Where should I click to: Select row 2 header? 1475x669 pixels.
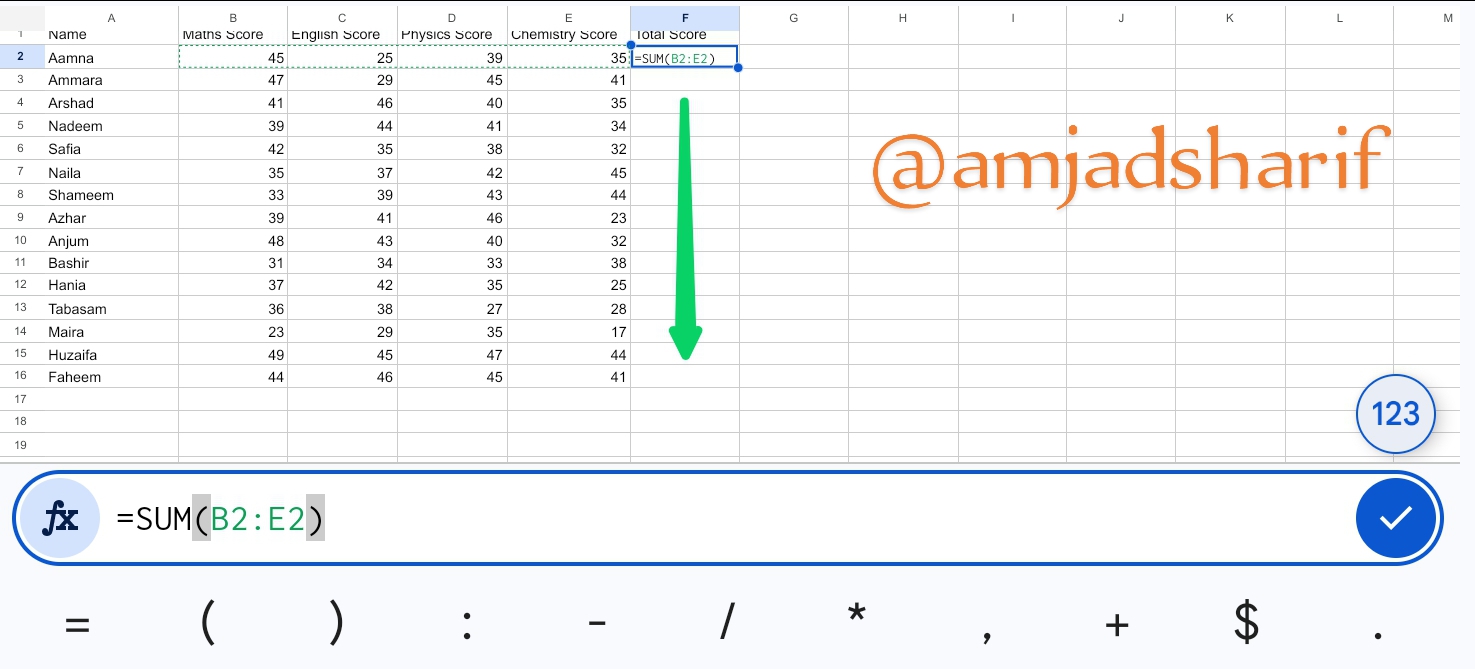coord(21,57)
